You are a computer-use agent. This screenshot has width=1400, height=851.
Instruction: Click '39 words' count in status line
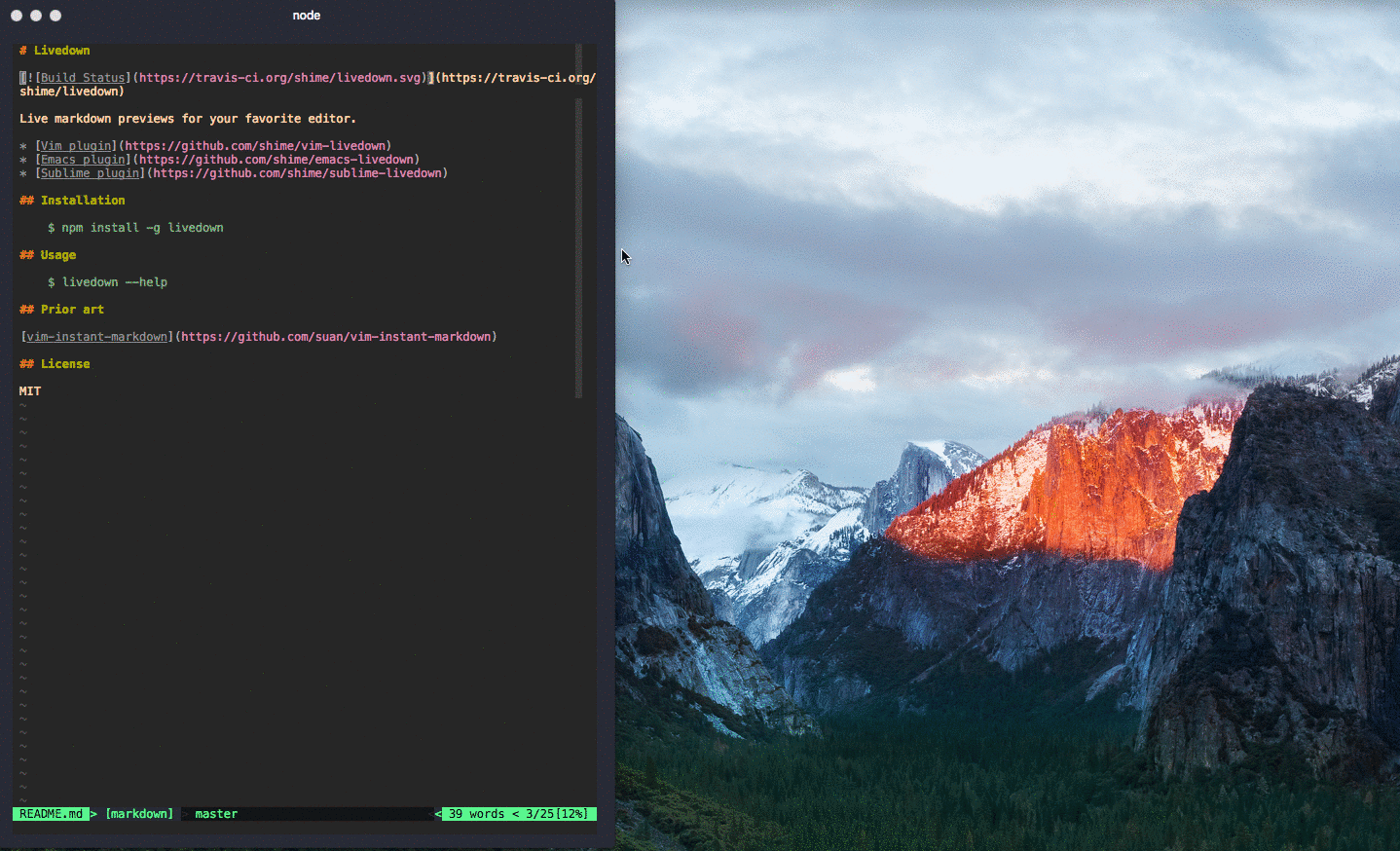point(476,814)
